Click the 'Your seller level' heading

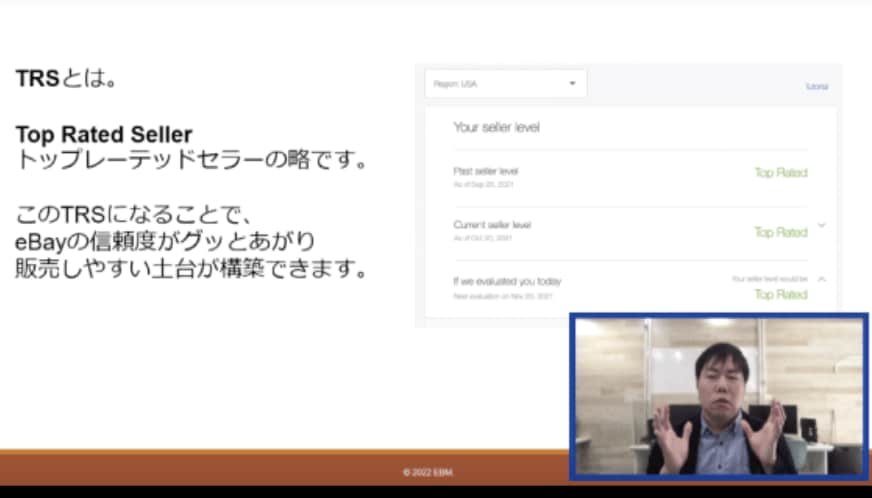coord(497,127)
